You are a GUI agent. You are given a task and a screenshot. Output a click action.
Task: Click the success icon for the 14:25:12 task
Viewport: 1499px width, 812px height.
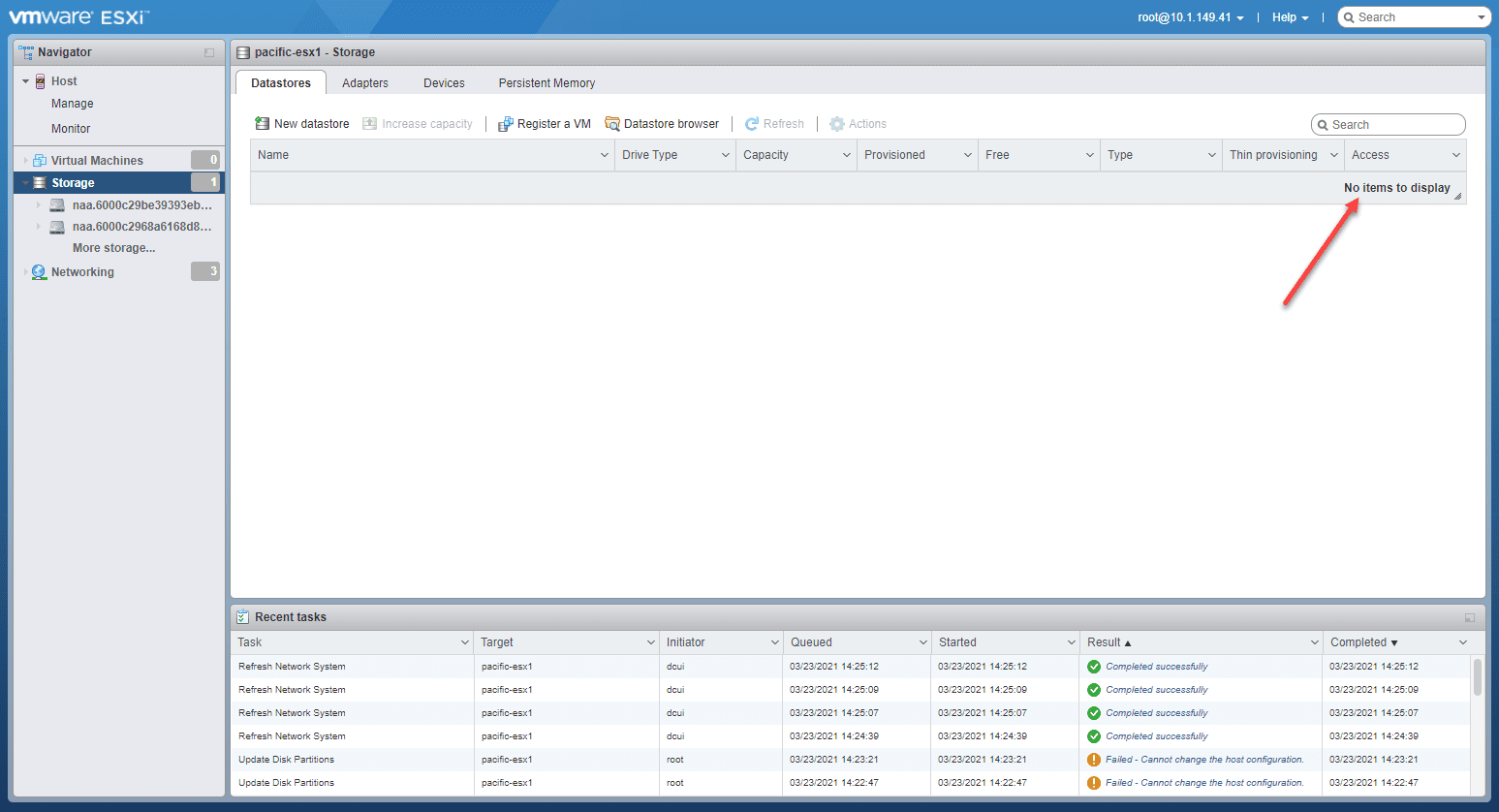(1094, 667)
